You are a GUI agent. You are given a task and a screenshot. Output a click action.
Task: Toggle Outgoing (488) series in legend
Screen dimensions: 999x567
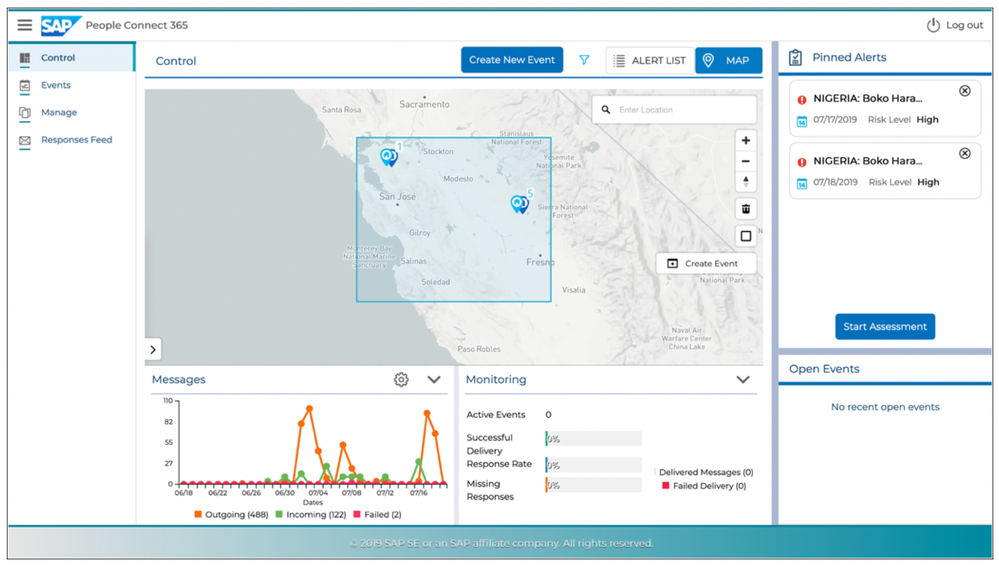click(x=231, y=514)
